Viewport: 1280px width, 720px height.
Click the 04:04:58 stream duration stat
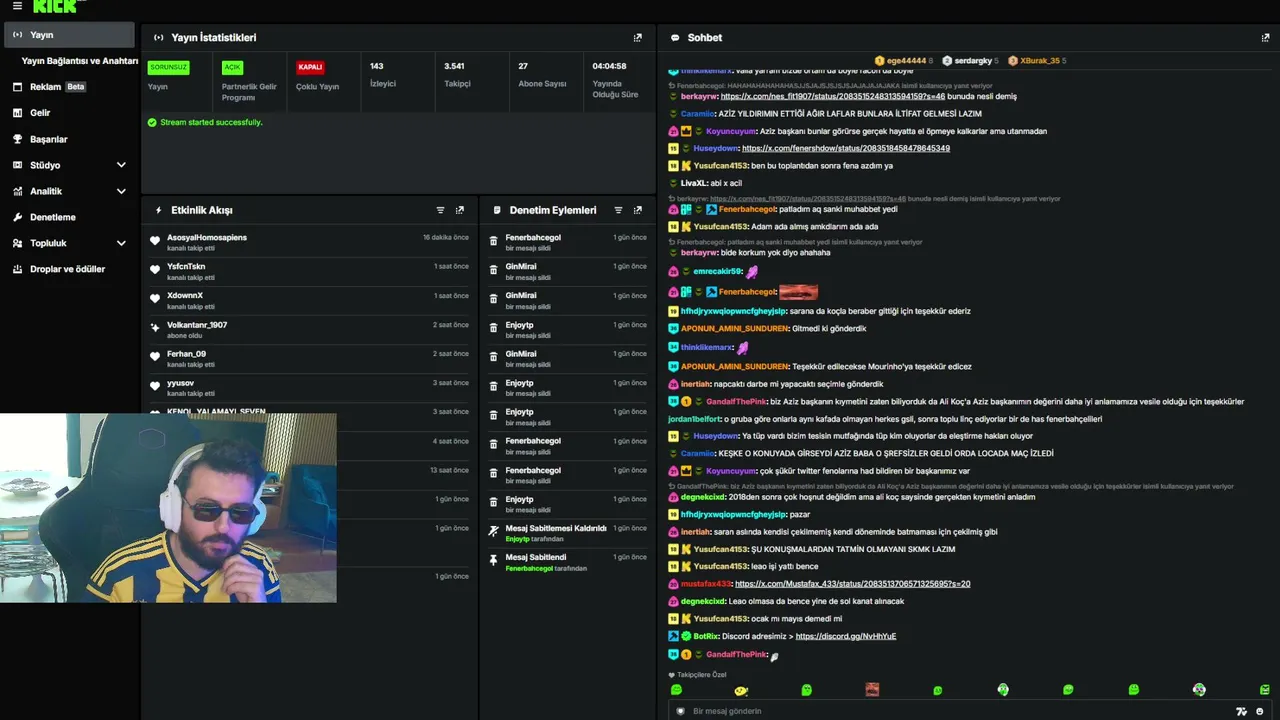615,80
